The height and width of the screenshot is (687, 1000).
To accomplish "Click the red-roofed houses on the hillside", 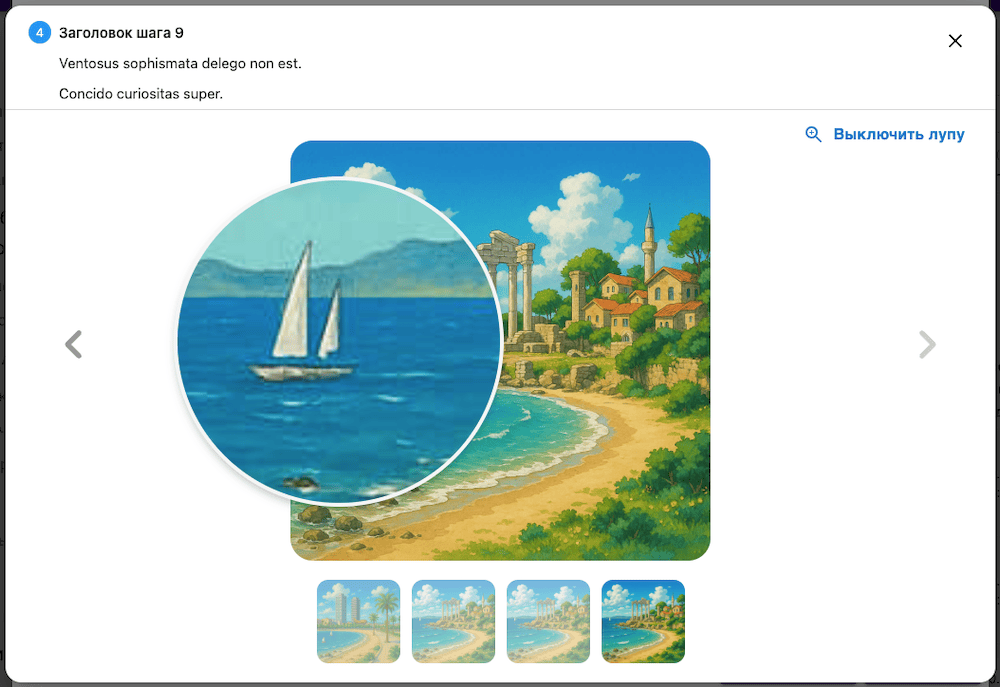I will tap(644, 299).
